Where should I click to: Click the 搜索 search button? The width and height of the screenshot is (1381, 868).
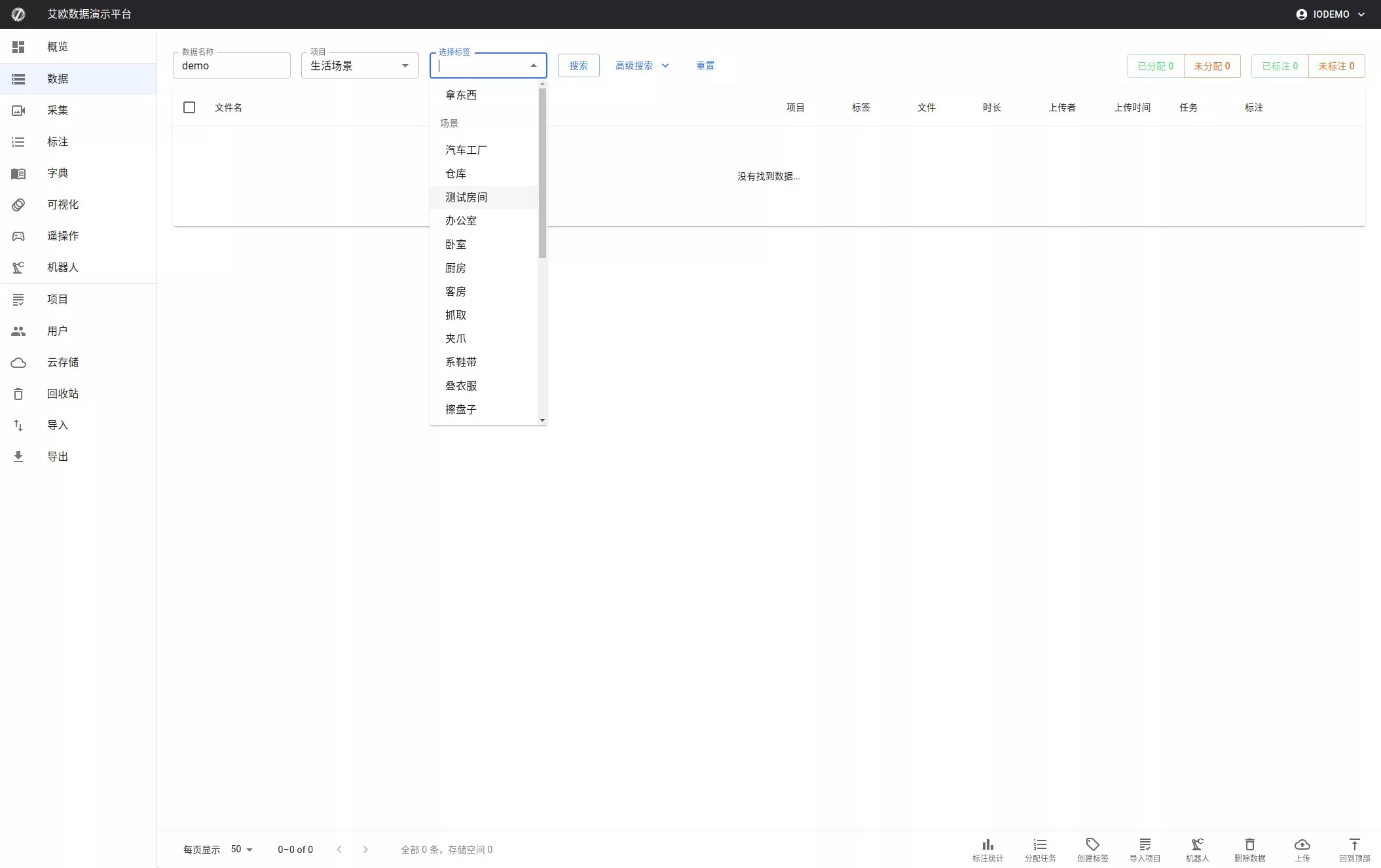click(x=578, y=65)
